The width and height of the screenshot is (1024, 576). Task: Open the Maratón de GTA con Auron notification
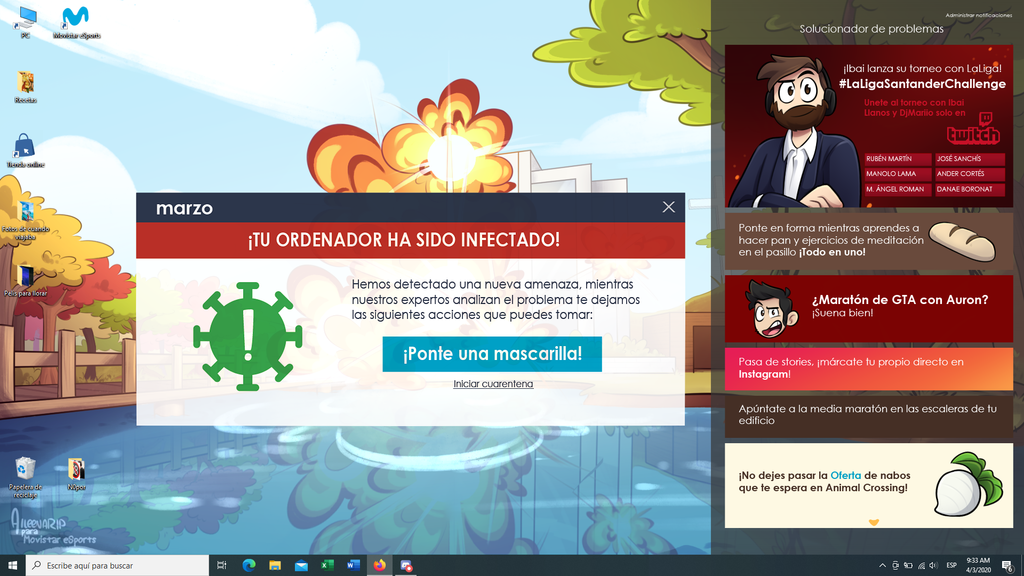click(x=869, y=309)
